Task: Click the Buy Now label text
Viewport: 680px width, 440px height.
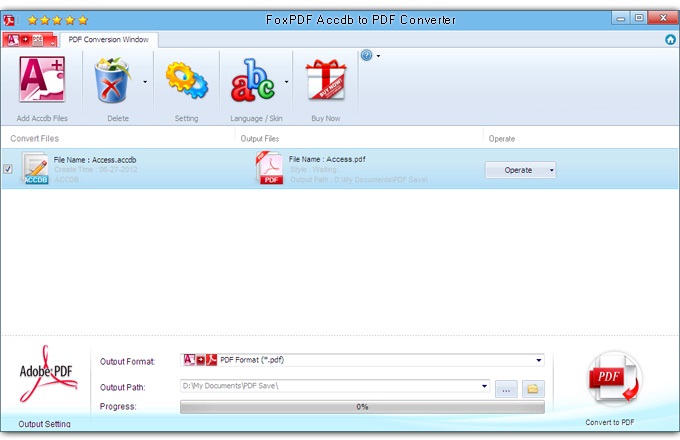Action: coord(326,118)
